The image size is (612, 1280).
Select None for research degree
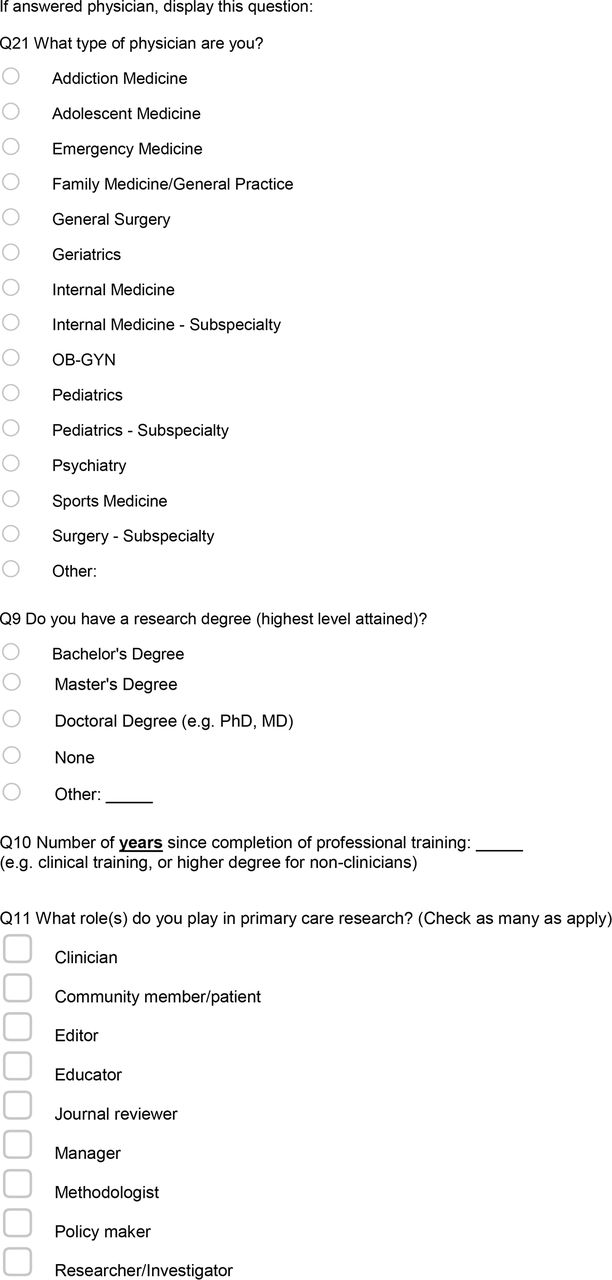(x=11, y=755)
